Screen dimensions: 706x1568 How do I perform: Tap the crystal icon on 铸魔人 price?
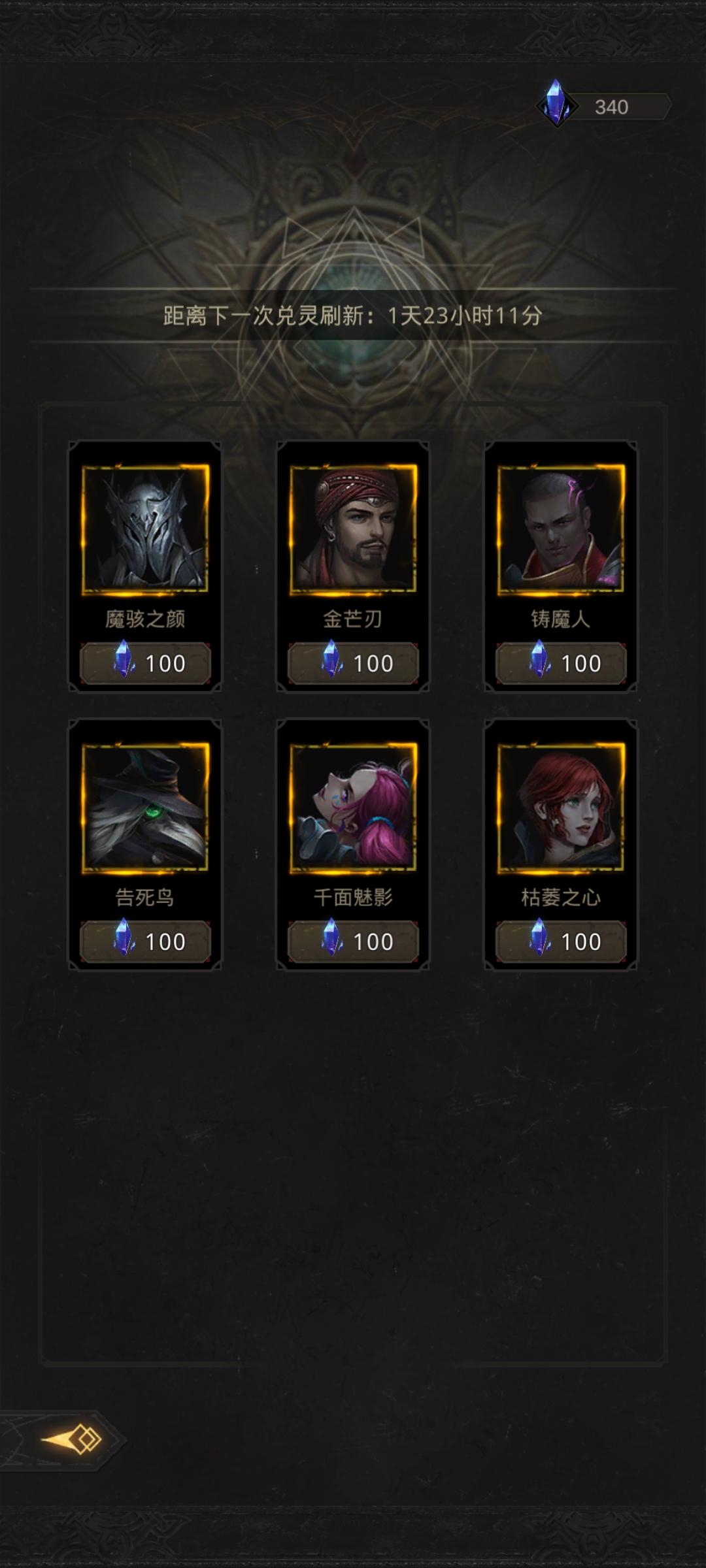tap(539, 659)
